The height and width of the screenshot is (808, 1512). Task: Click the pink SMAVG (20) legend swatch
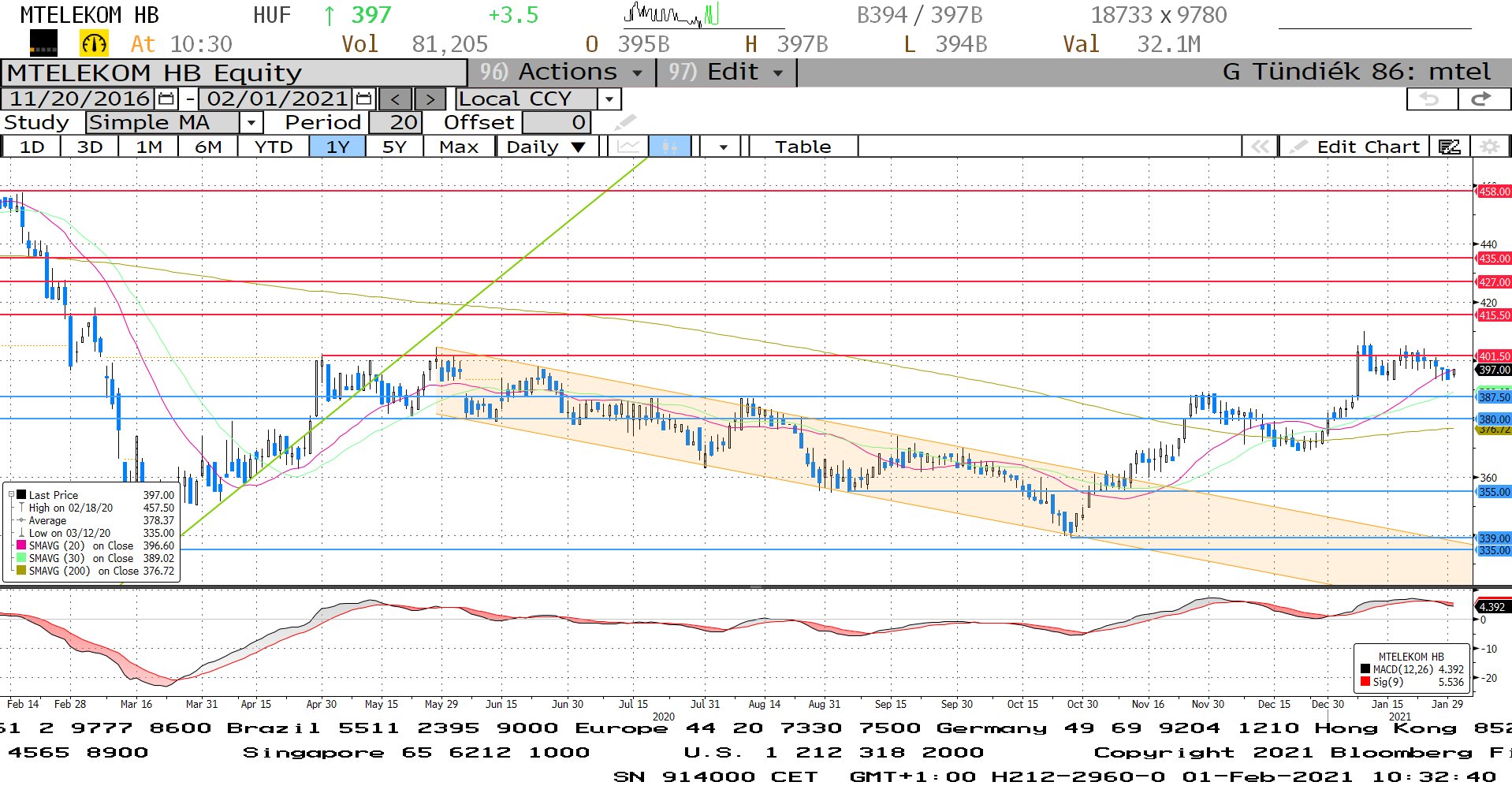coord(21,545)
